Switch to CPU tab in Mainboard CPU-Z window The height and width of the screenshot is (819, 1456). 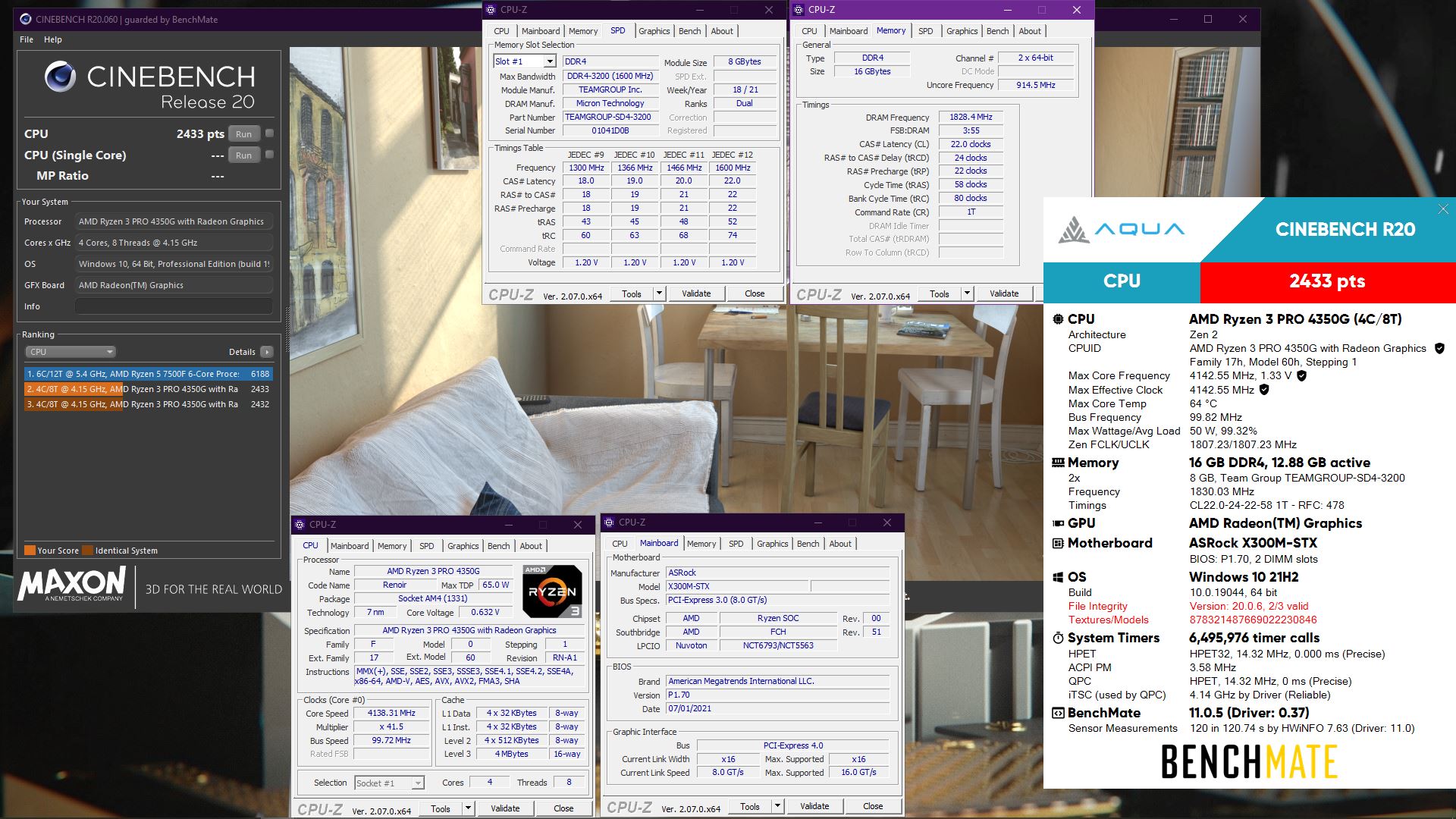620,544
